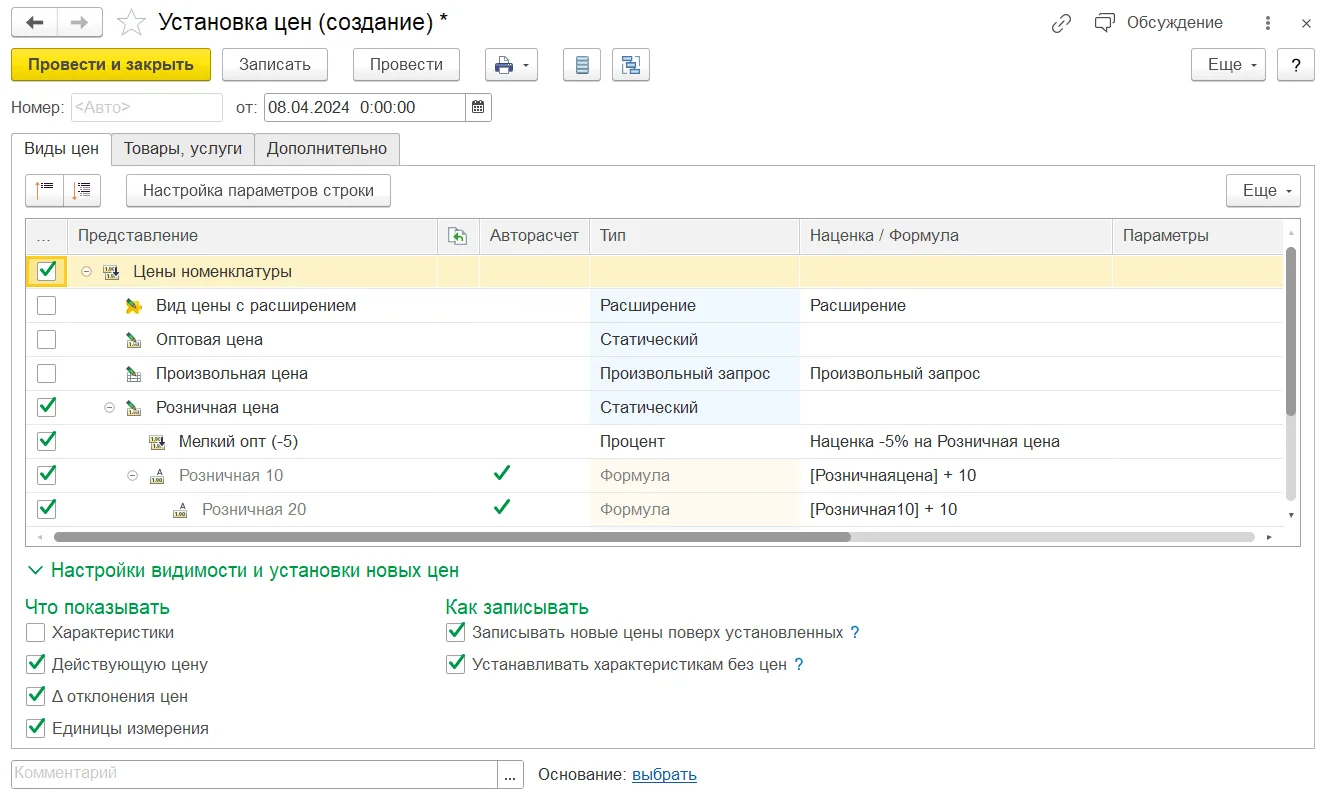The width and height of the screenshot is (1330, 804).
Task: Click the back navigation arrow
Action: 35,23
